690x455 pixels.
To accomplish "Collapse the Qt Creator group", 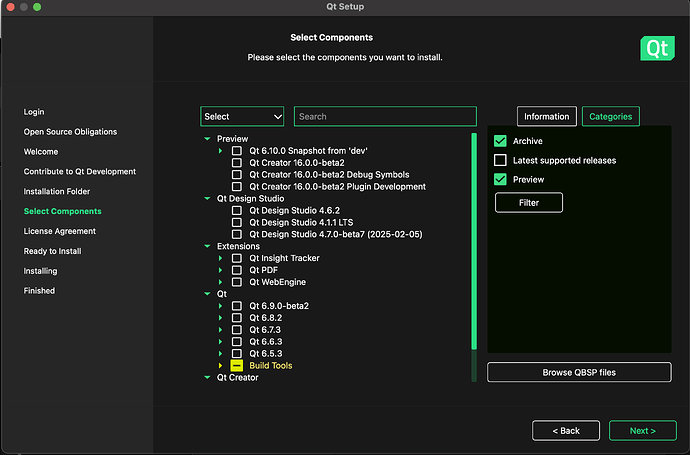I will tap(207, 377).
